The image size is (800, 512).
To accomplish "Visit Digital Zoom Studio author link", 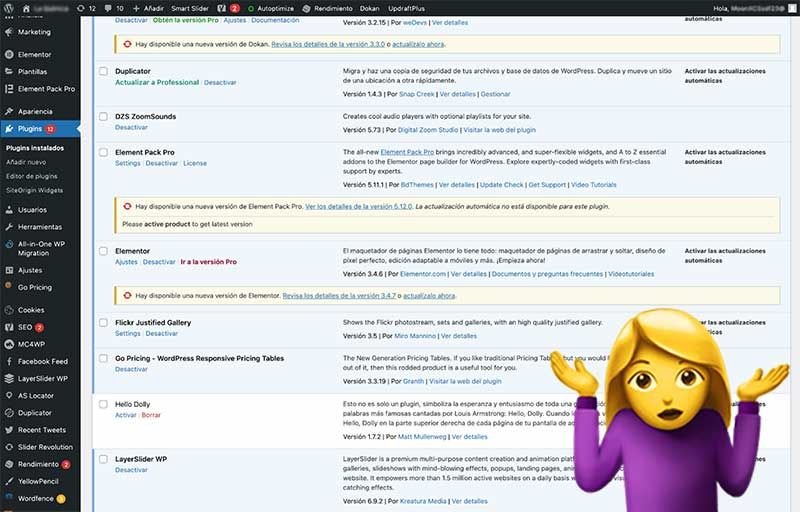I will tap(428, 130).
